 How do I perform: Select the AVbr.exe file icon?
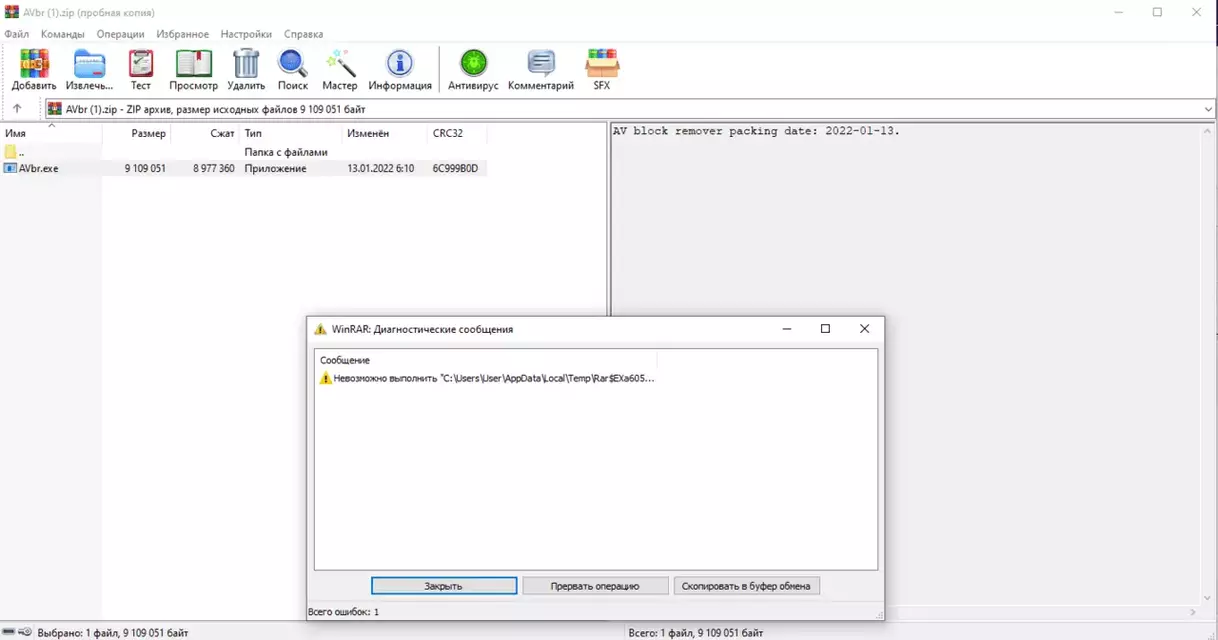(x=11, y=168)
